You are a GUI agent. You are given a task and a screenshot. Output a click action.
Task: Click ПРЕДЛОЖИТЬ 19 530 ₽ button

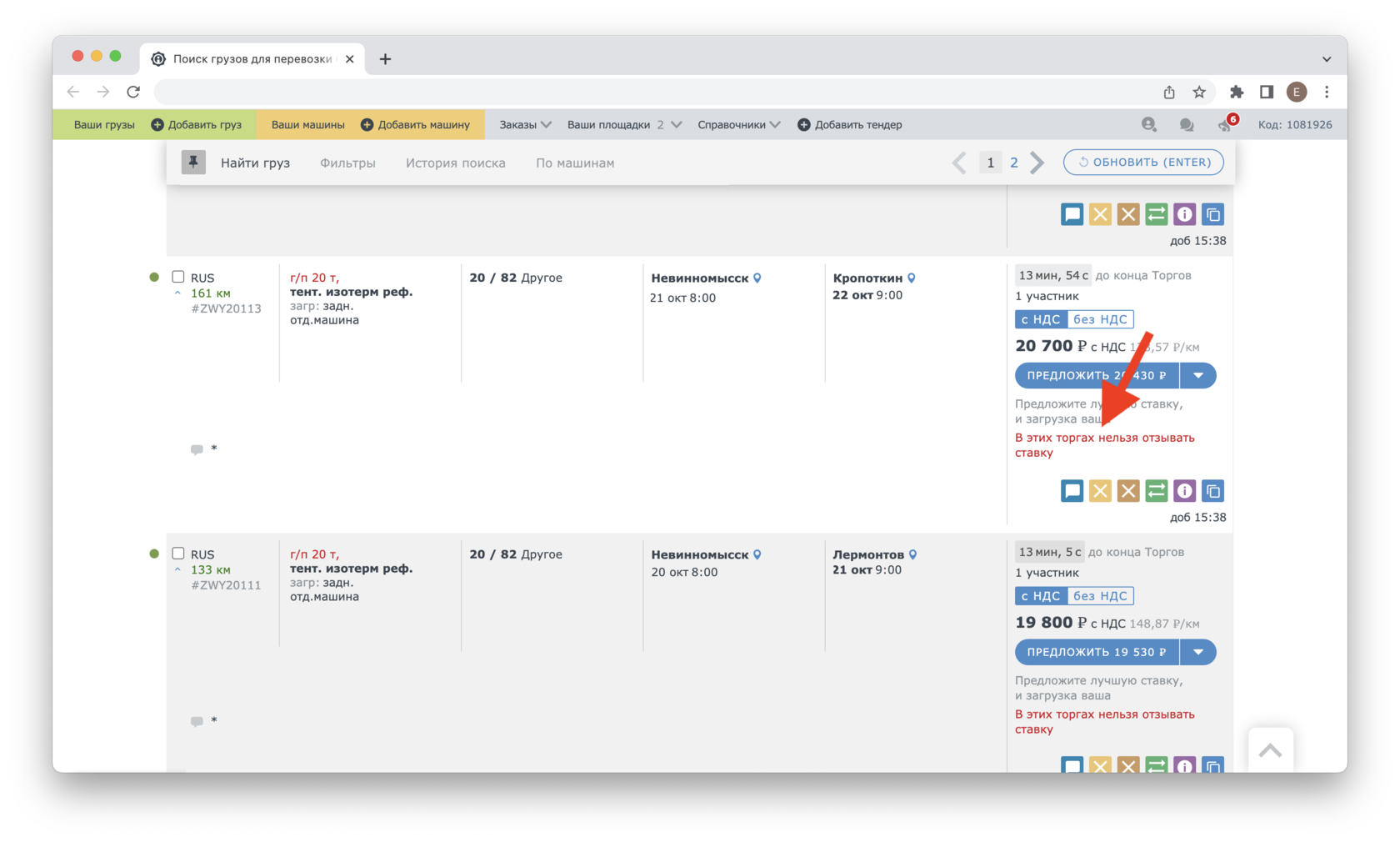[1097, 652]
